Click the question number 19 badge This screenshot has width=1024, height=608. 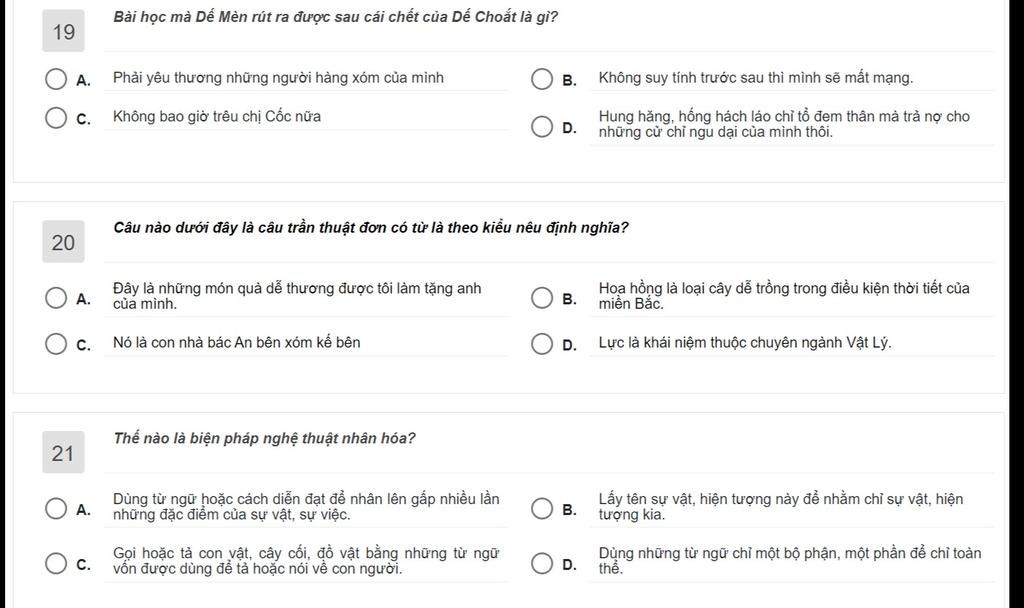pyautogui.click(x=63, y=31)
